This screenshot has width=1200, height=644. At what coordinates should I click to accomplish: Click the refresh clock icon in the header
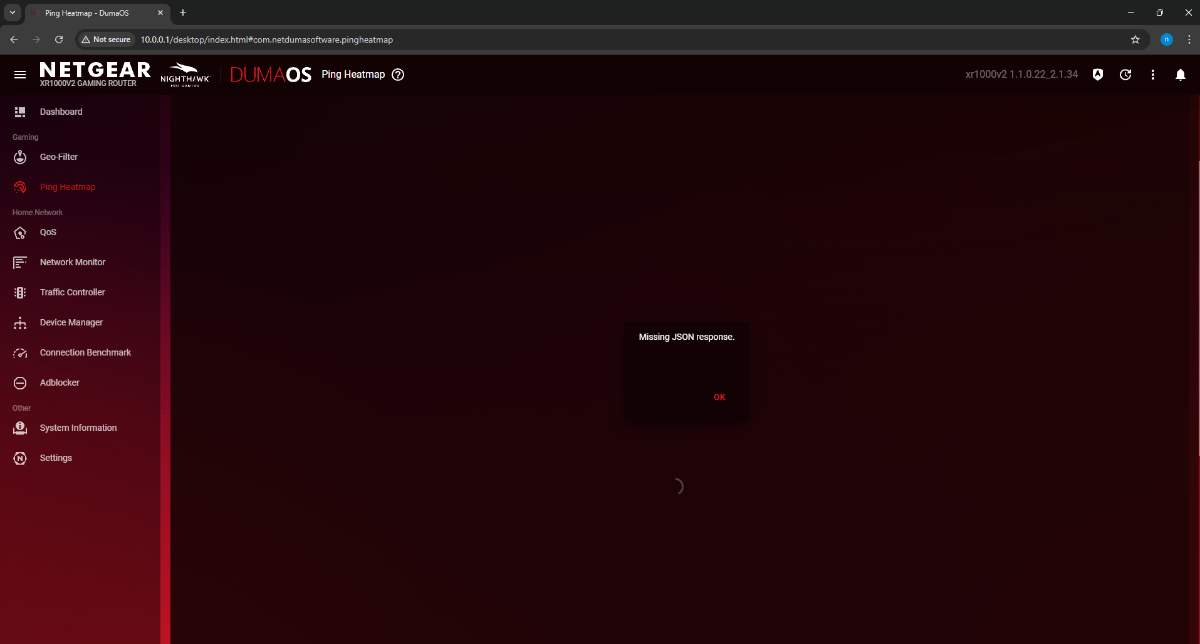[x=1126, y=75]
